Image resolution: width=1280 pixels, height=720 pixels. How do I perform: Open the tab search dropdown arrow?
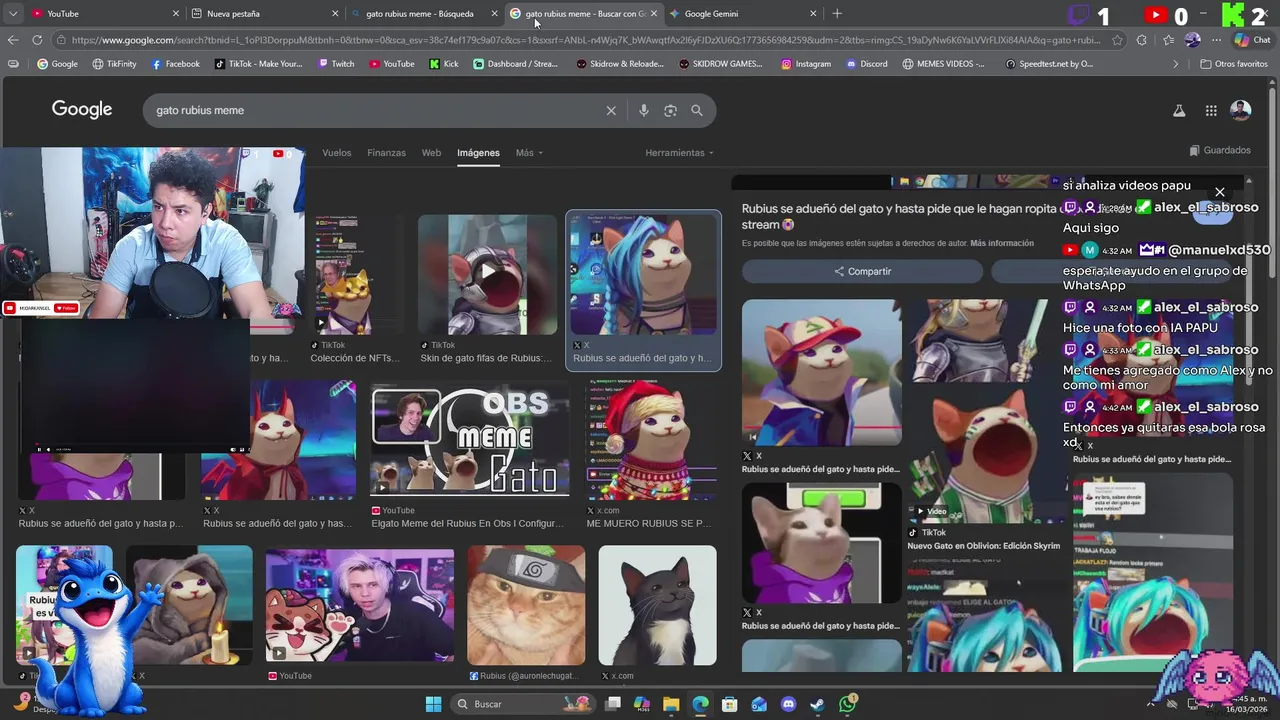coord(13,13)
